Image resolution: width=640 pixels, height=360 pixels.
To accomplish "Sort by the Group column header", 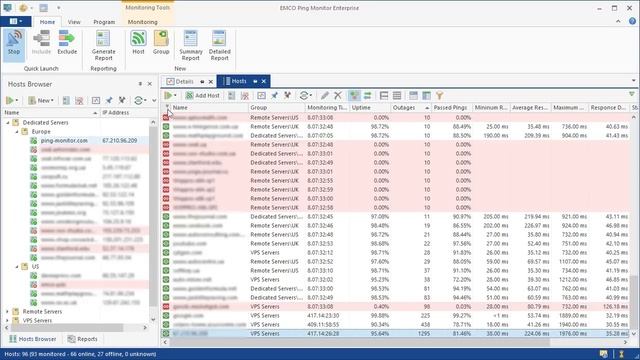I will [276, 107].
